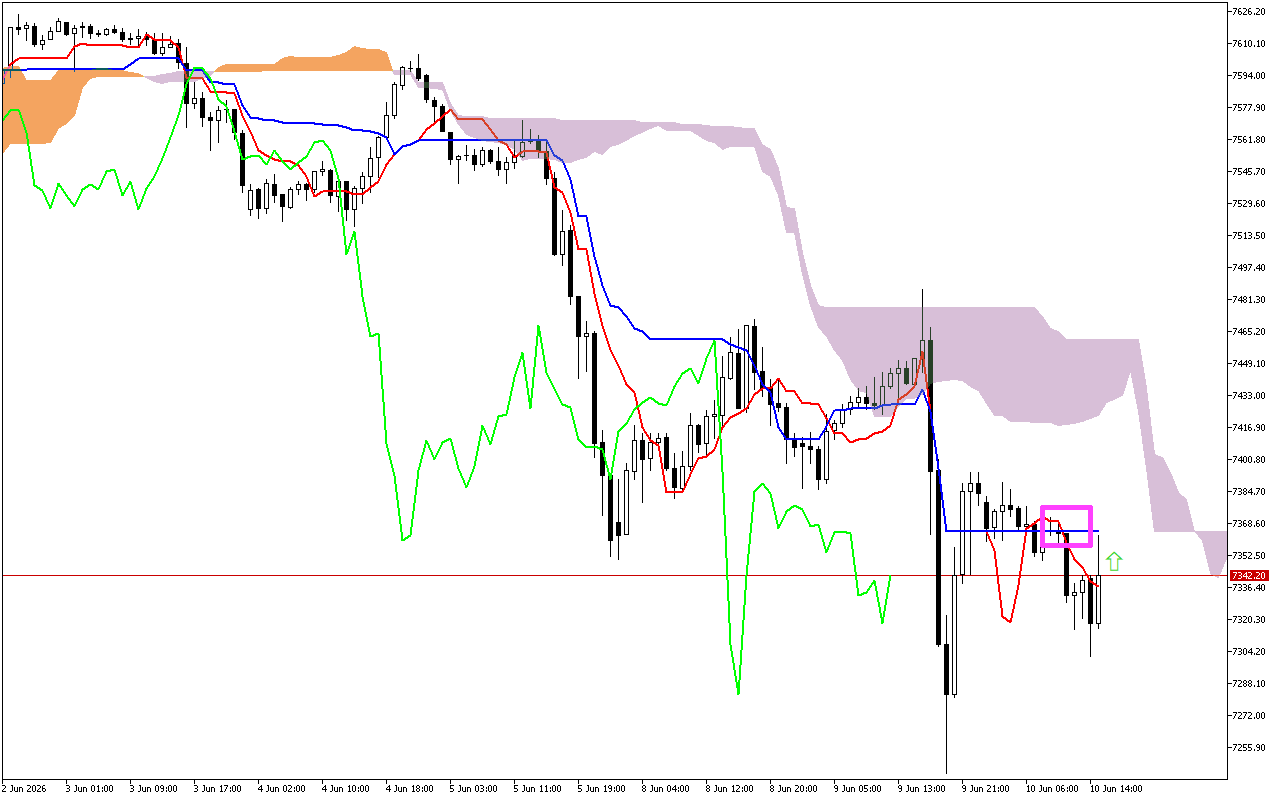Viewport: 1280px width, 800px height.
Task: Click the 9 Jun 05:00 time label
Action: 857,789
